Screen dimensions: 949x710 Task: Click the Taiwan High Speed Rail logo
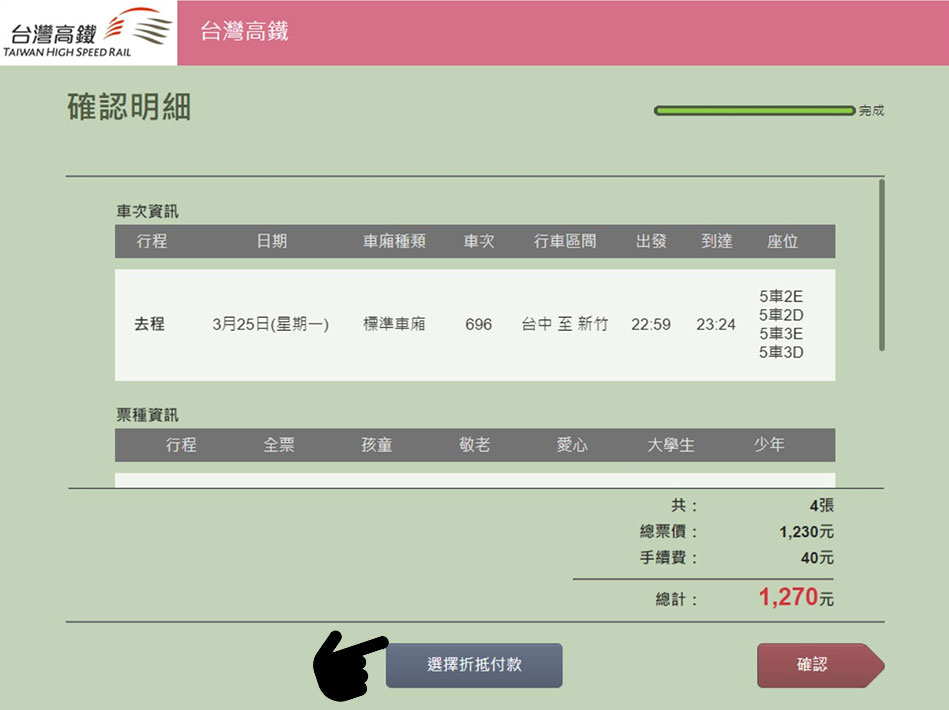(x=88, y=33)
